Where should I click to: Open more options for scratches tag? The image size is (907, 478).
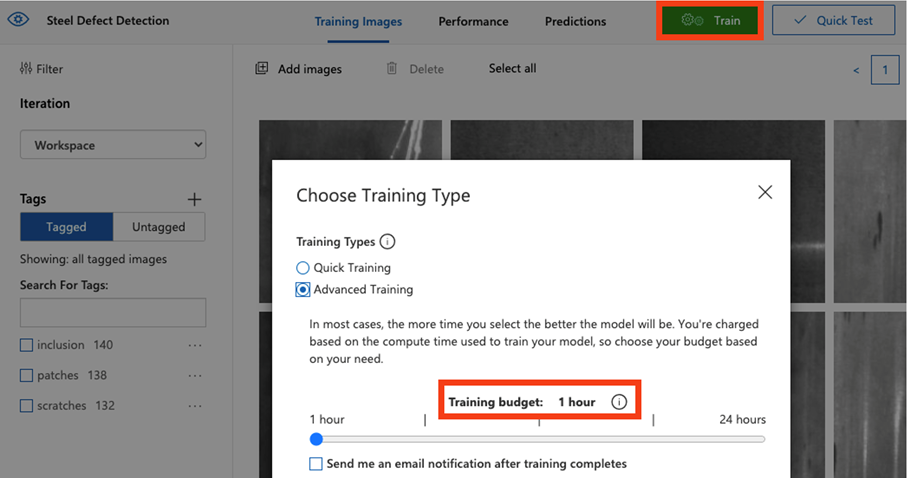coord(194,406)
